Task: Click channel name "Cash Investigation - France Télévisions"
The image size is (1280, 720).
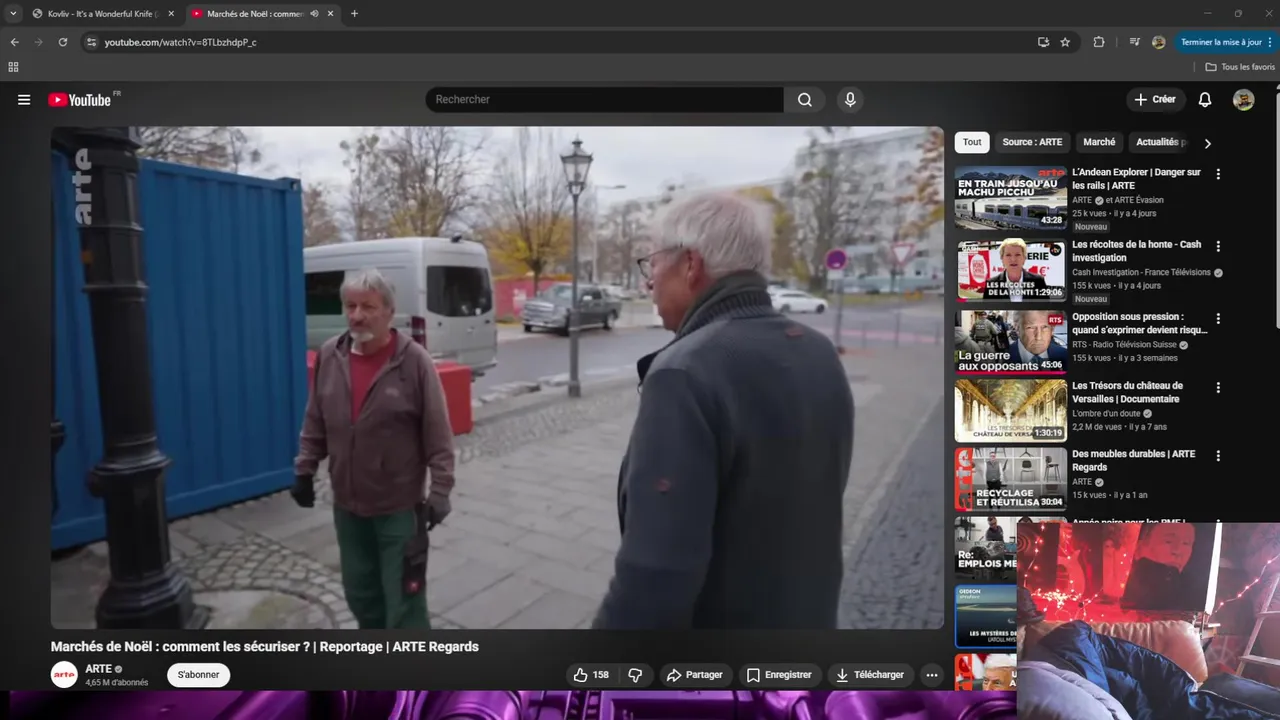Action: [1141, 272]
